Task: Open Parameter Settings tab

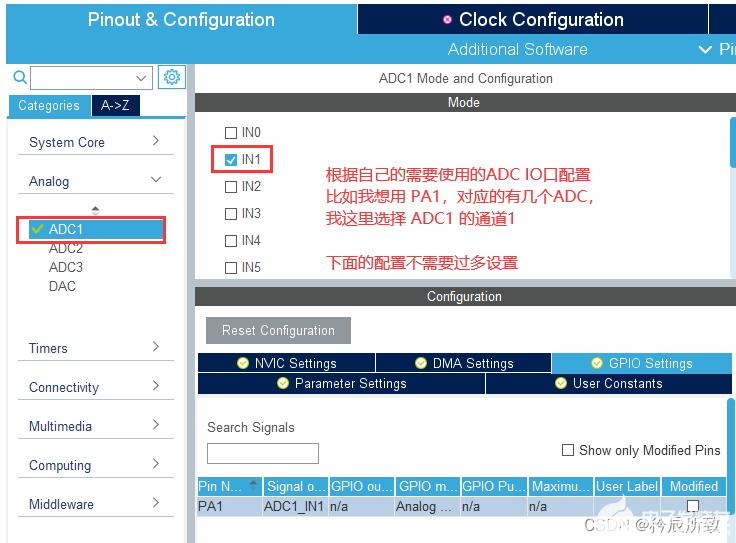Action: coord(341,383)
